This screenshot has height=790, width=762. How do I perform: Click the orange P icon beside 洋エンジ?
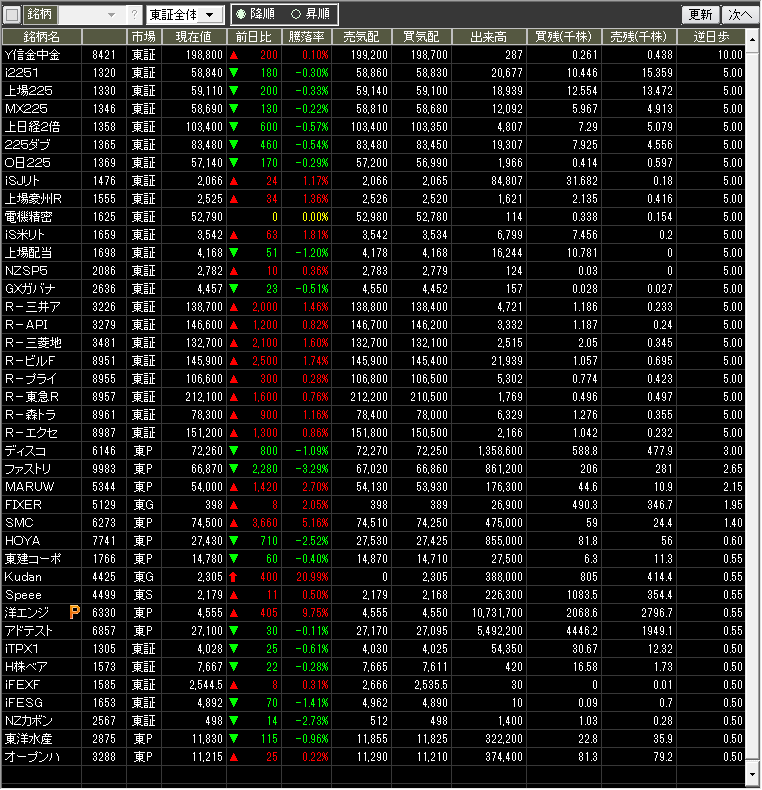click(x=74, y=612)
